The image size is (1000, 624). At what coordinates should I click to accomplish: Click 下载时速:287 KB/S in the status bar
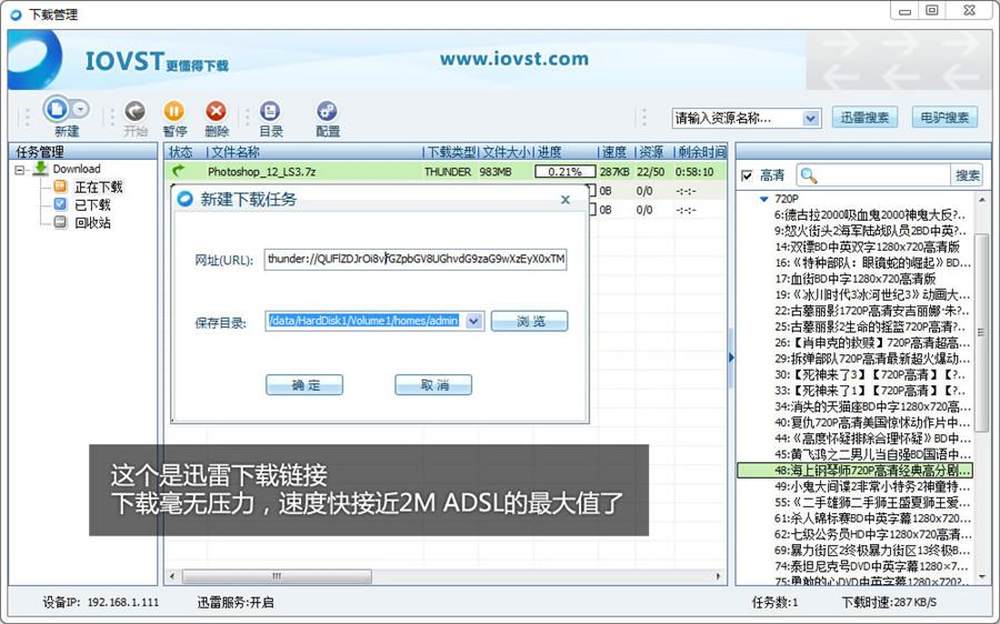pos(889,602)
